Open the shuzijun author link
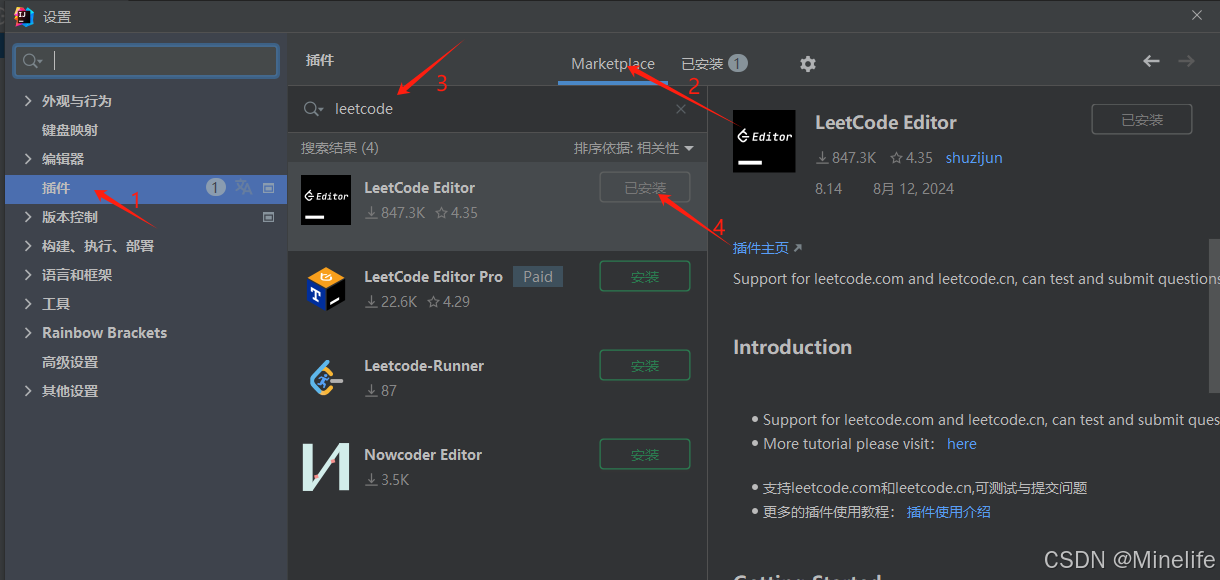 973,157
